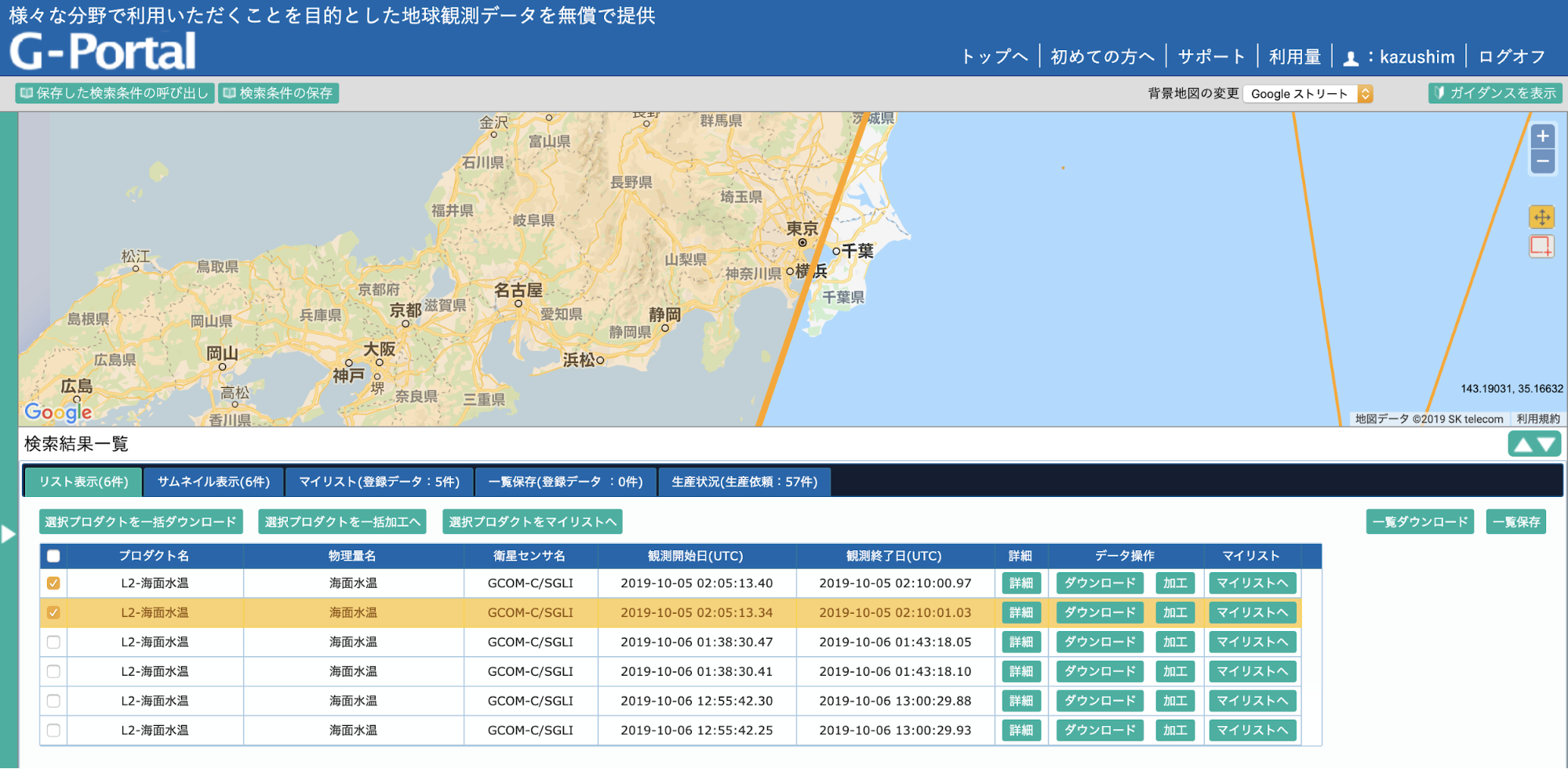Toggle the select-all header checkbox
Image resolution: width=1568 pixels, height=769 pixels.
tap(53, 557)
